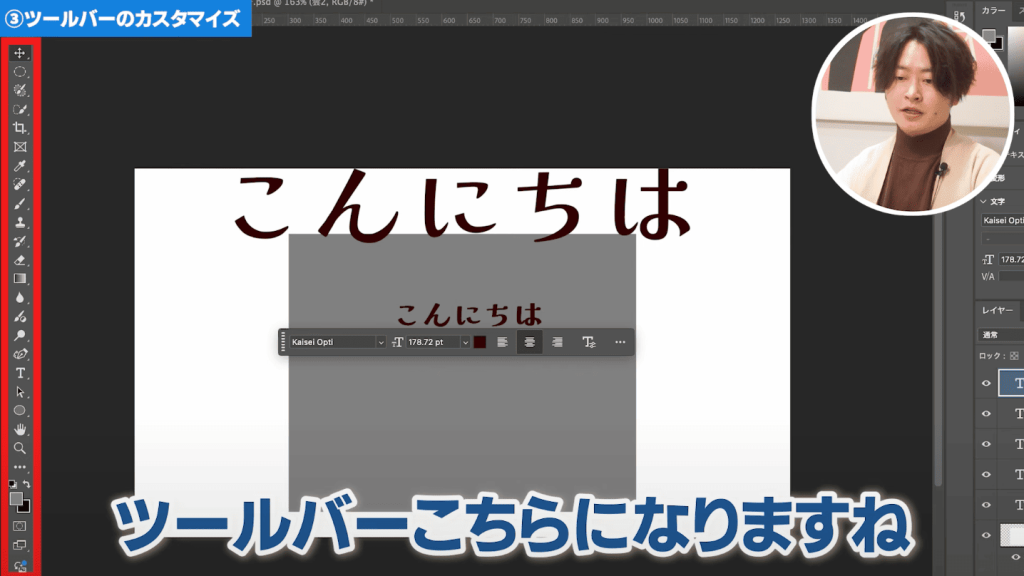Select the Spot Healing Brush tool

coord(20,185)
